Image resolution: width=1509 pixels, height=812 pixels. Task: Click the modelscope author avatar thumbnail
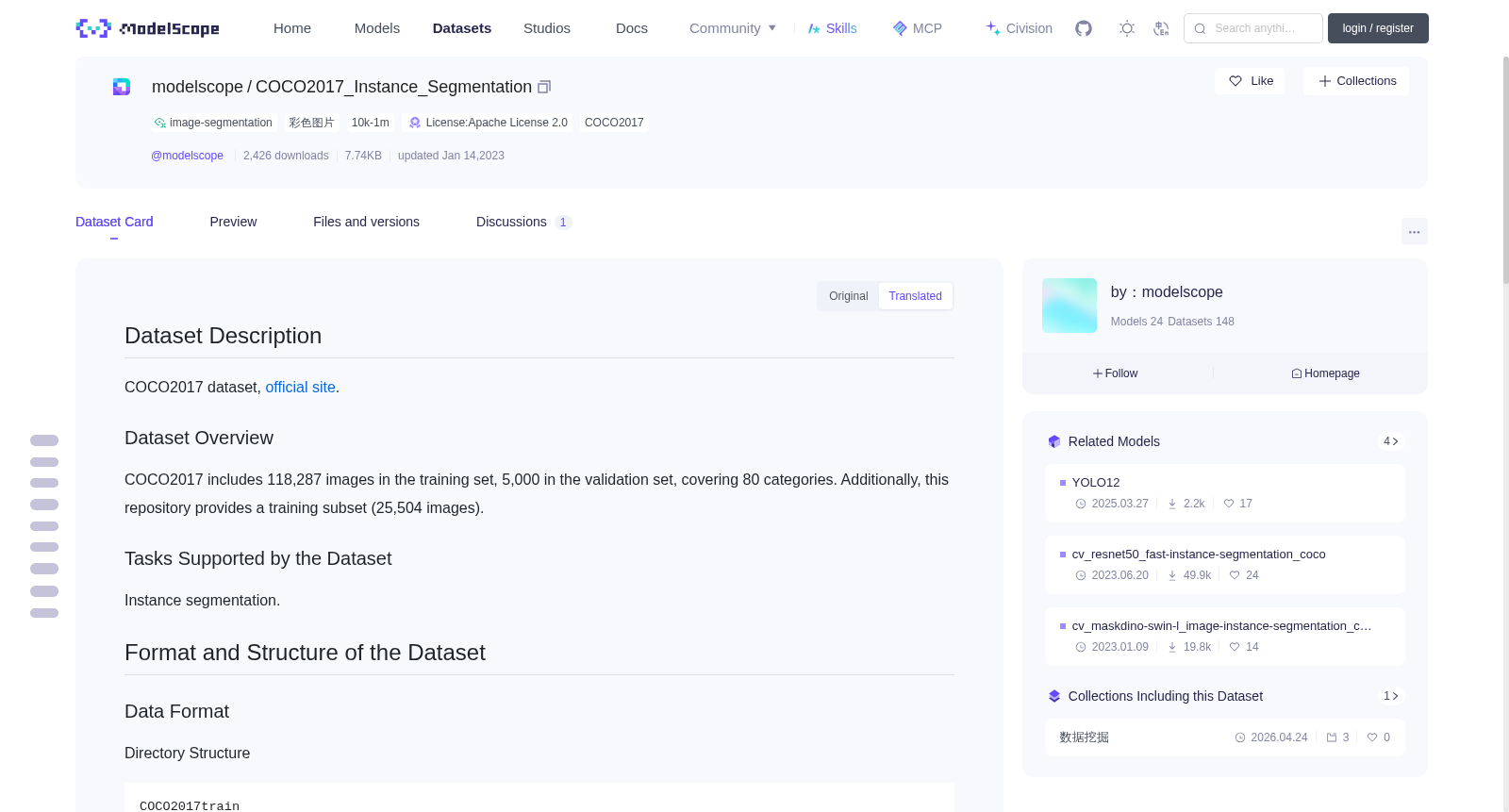1070,306
